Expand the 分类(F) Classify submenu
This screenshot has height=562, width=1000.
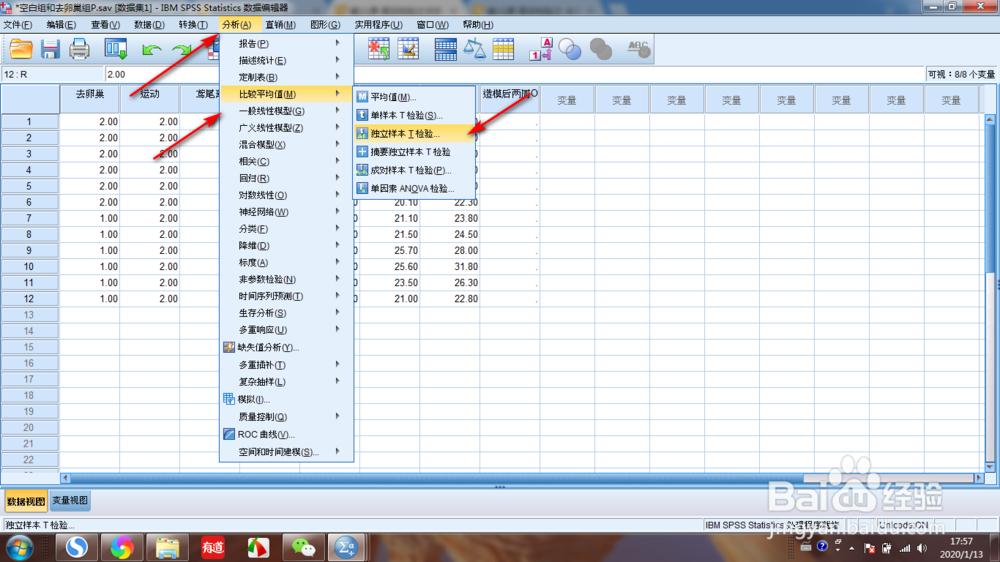coord(286,229)
